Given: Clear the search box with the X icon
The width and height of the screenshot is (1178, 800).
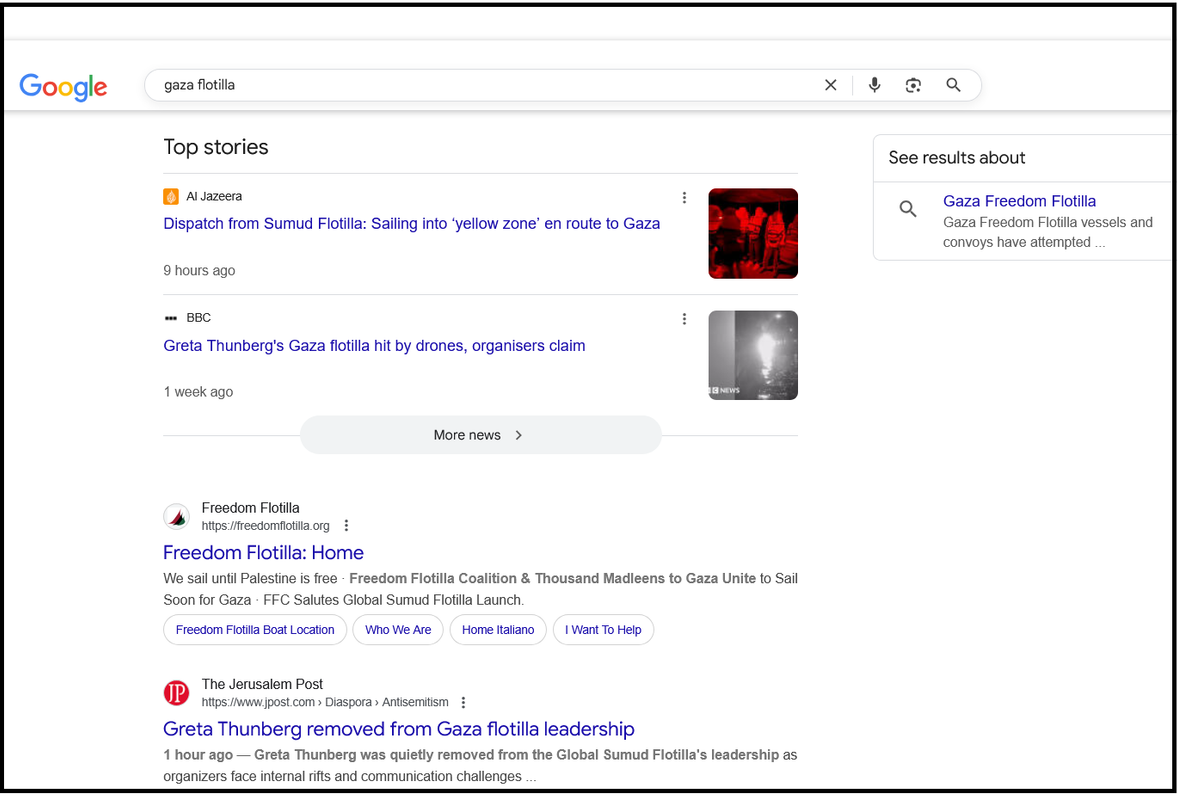Looking at the screenshot, I should (x=830, y=85).
